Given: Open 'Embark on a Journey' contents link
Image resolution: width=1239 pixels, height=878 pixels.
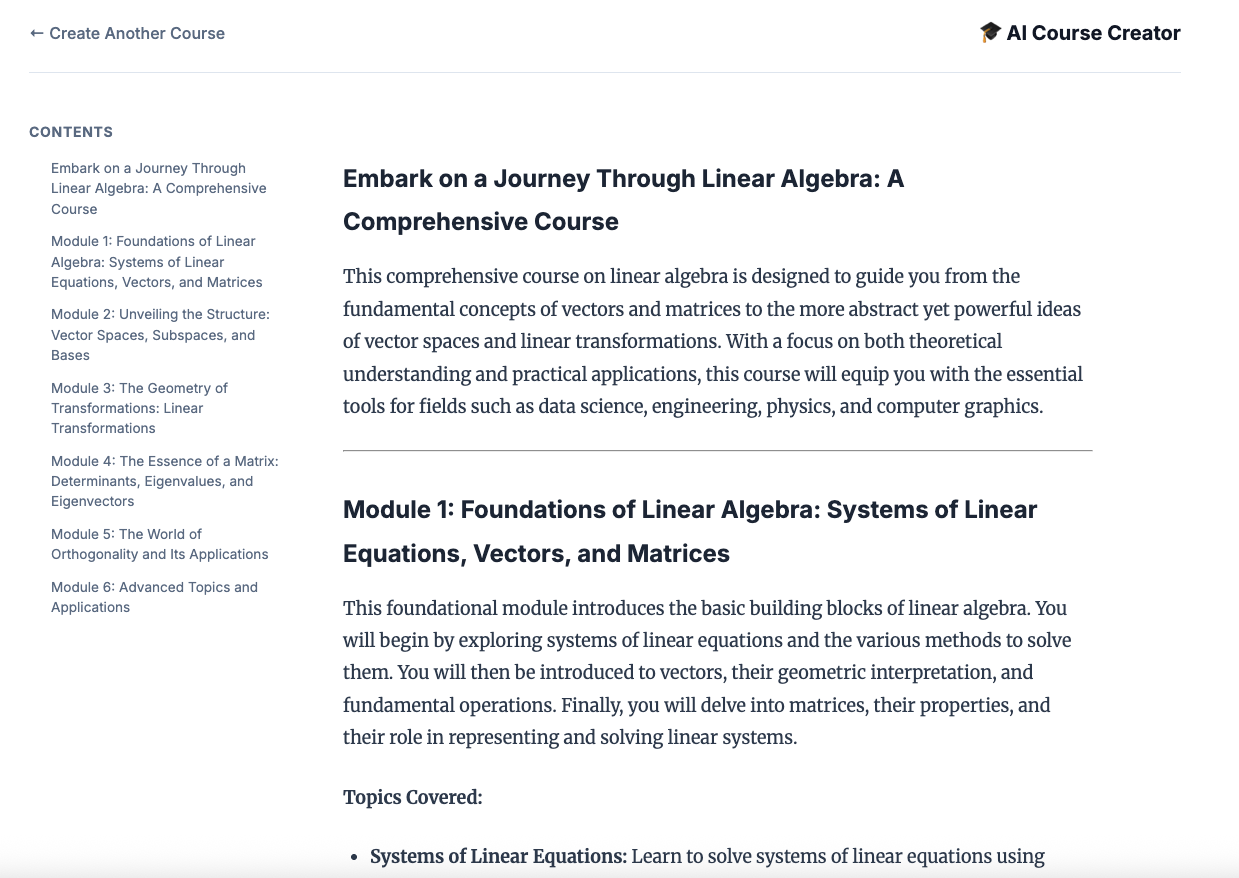Looking at the screenshot, I should pos(158,189).
